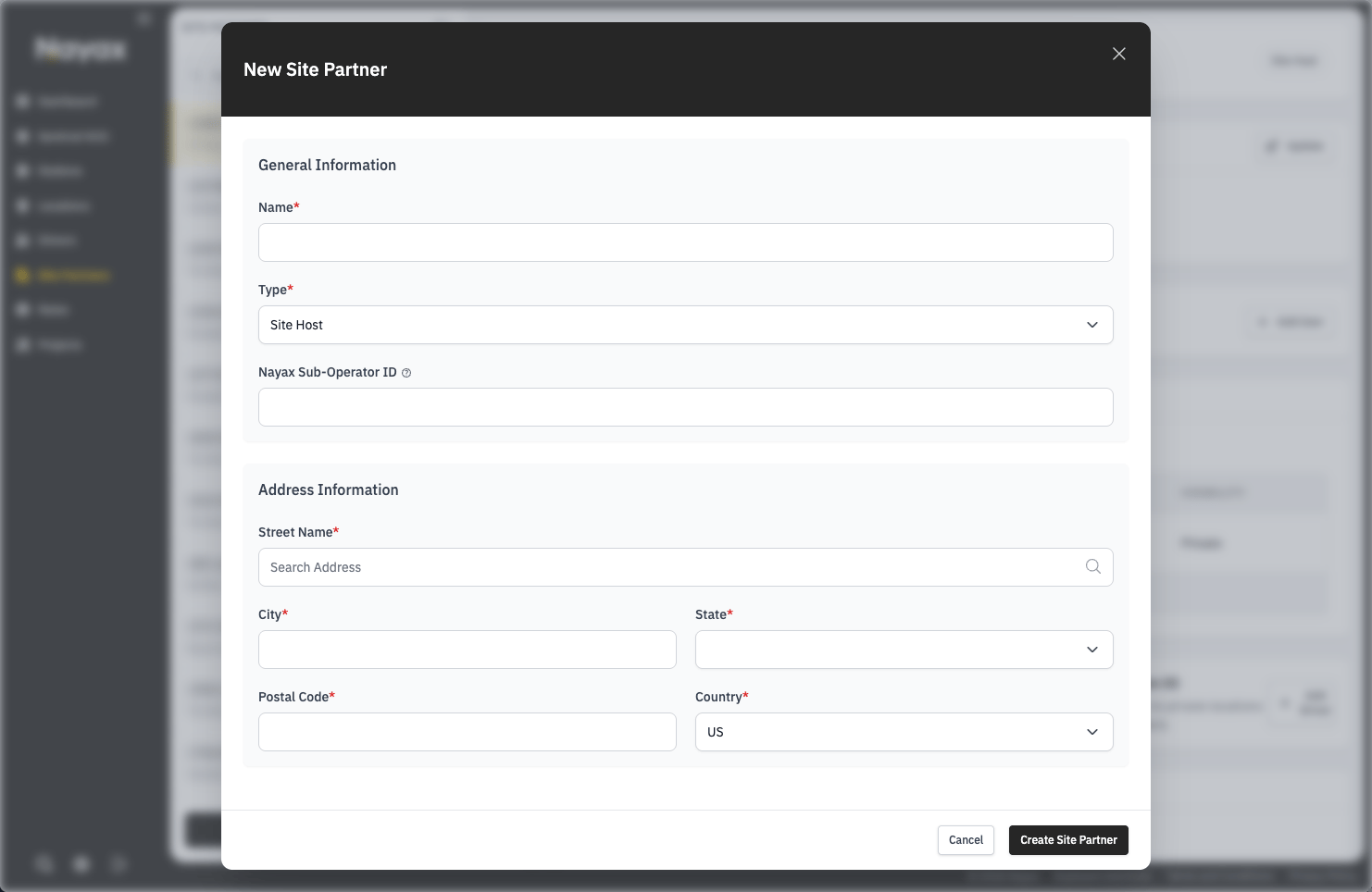This screenshot has height=892, width=1372.
Task: Click the Postal Code input field
Action: [x=468, y=732]
